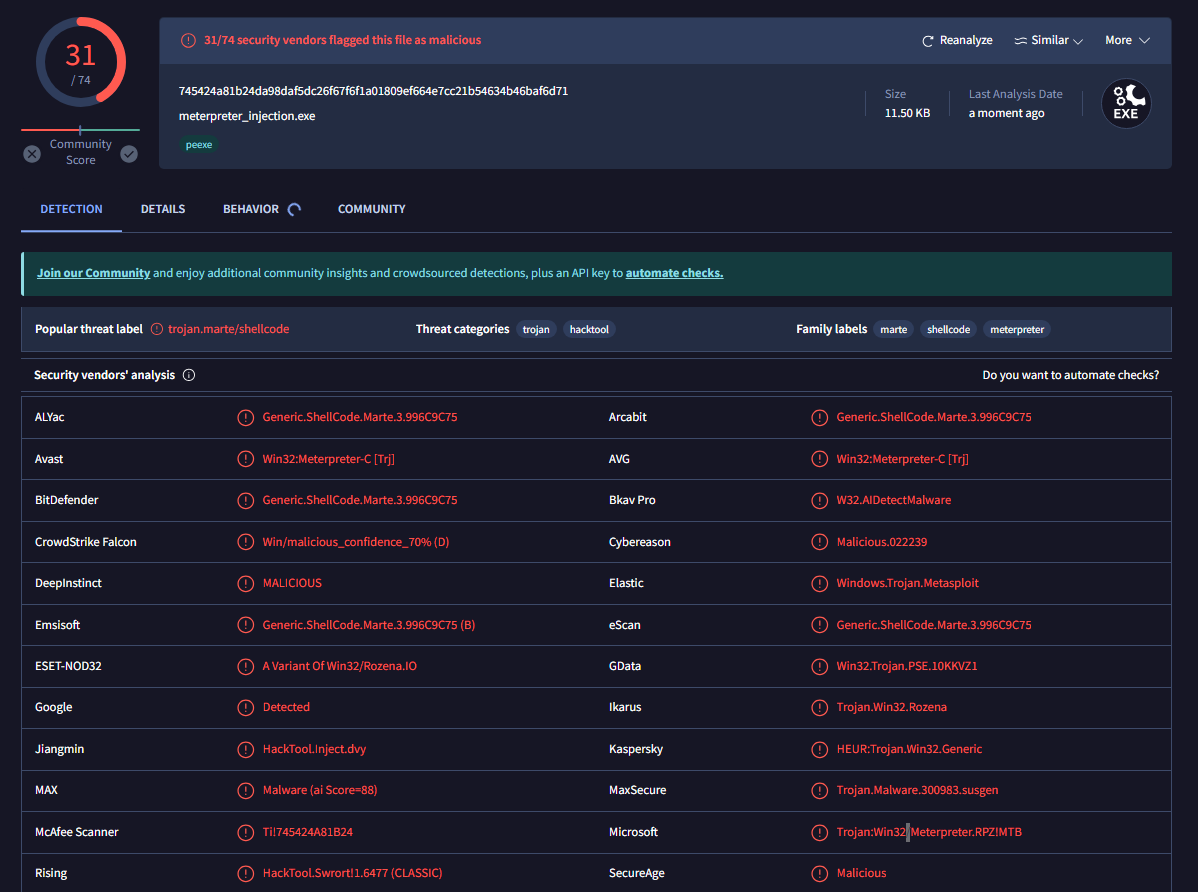
Task: Vote positive with community score checkmark
Action: tap(129, 154)
